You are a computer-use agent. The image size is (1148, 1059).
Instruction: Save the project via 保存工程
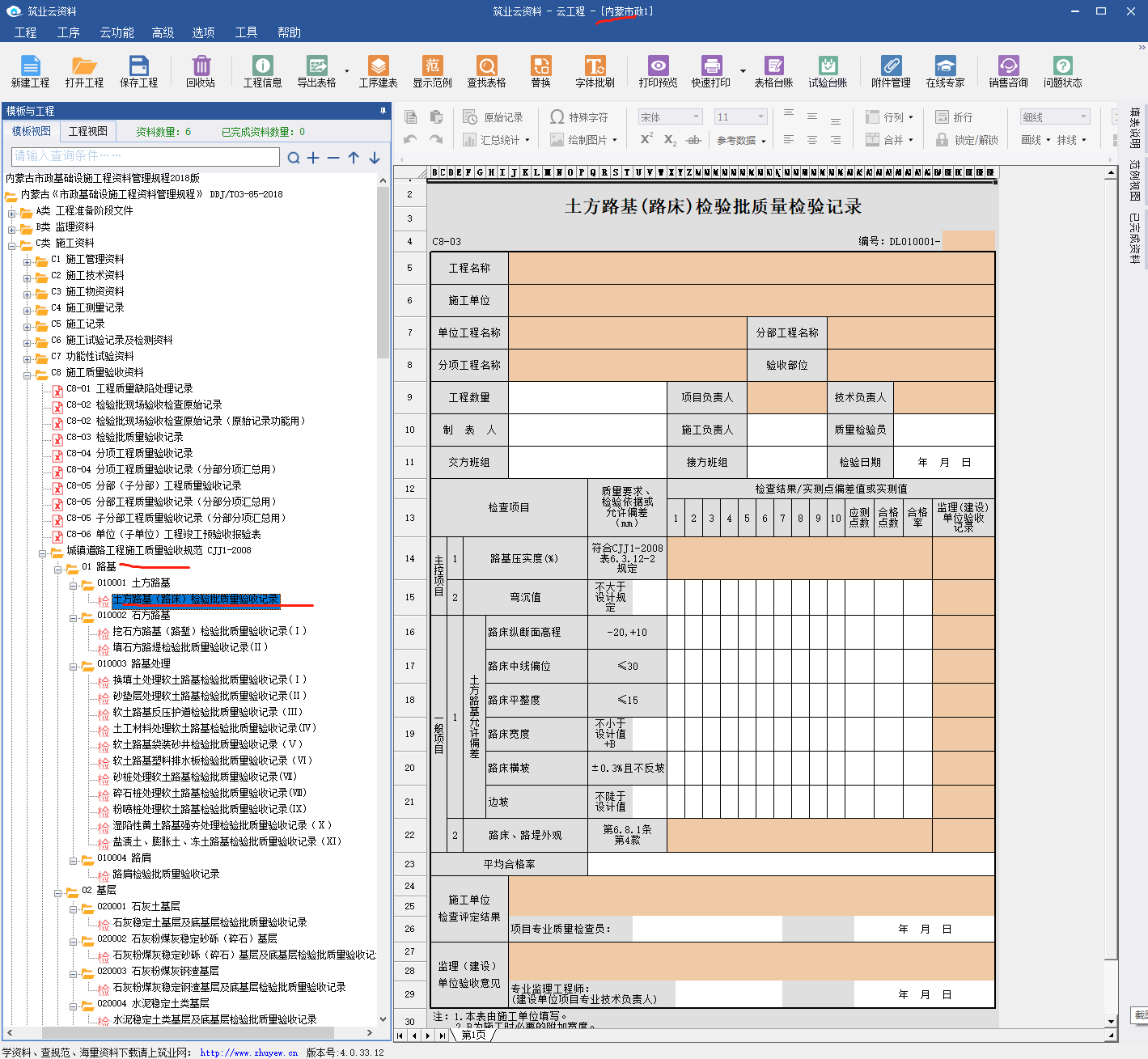click(x=138, y=71)
